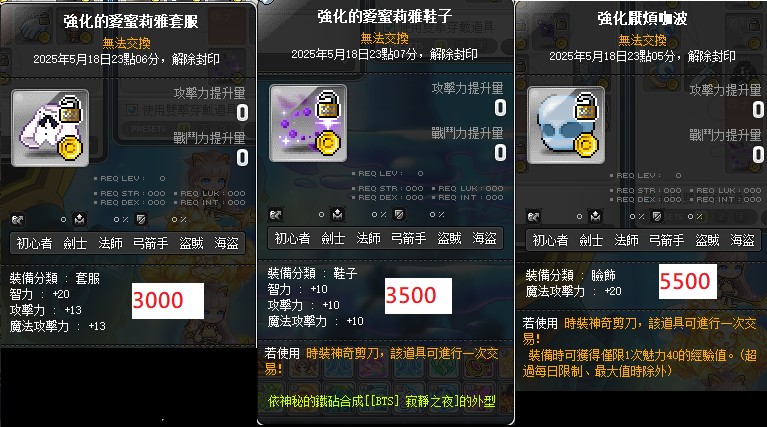Click the 強化厭煩咖波 face accessory icon
The height and width of the screenshot is (427, 767).
pos(566,125)
